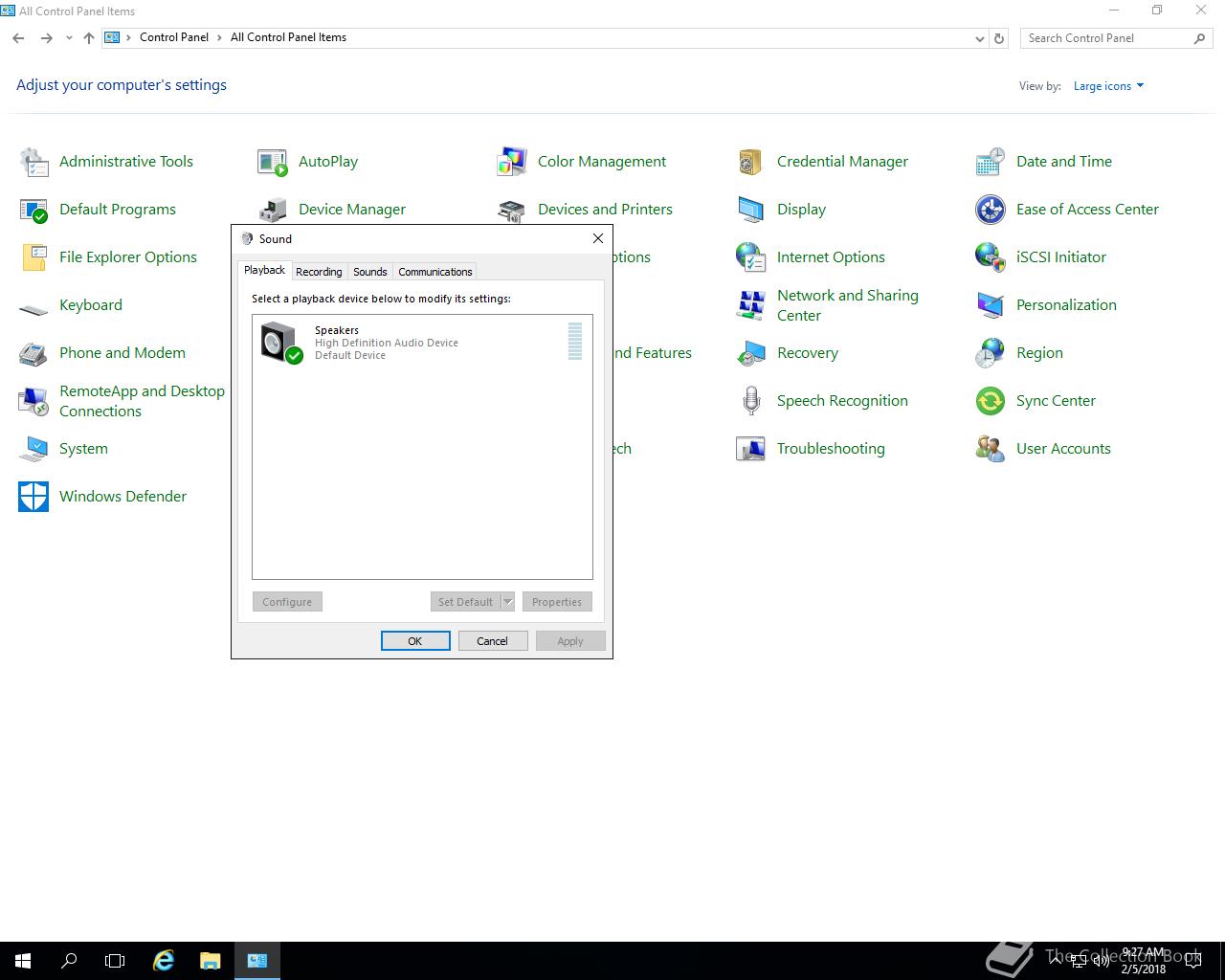Go forward with the Forward arrow
This screenshot has height=980, width=1225.
pos(46,38)
